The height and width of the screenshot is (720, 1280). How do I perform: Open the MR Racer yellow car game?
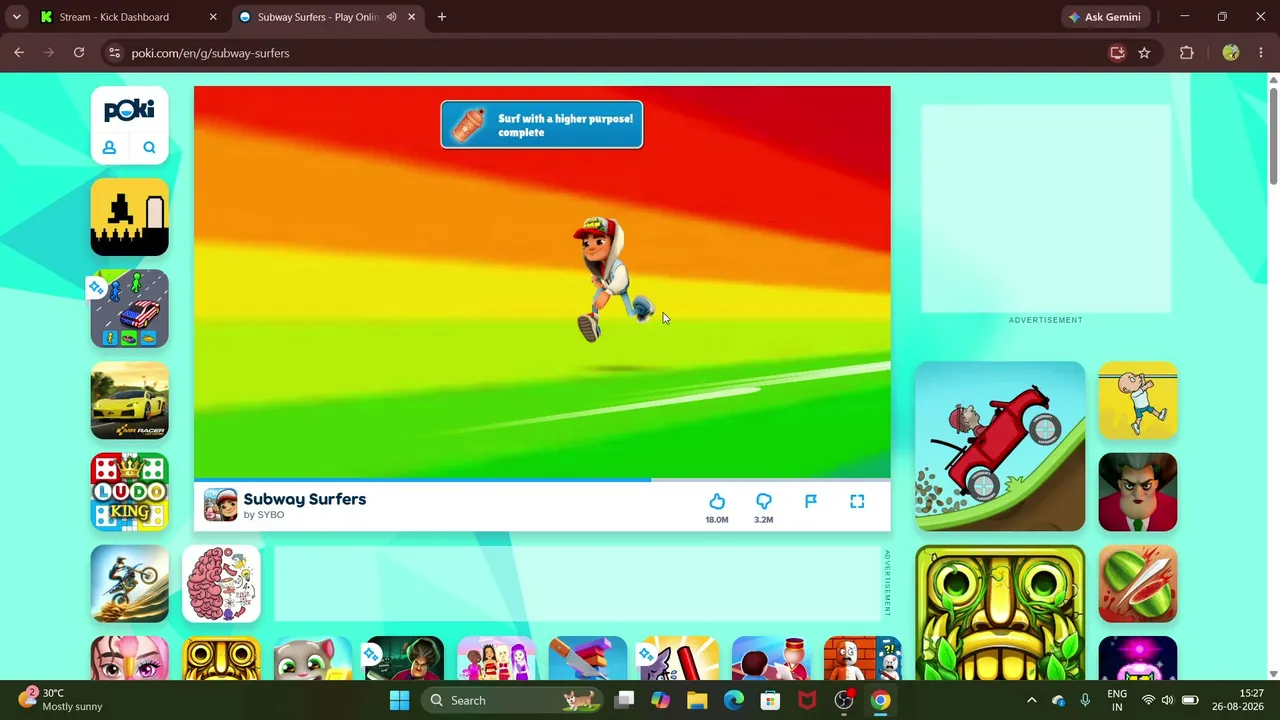[130, 401]
